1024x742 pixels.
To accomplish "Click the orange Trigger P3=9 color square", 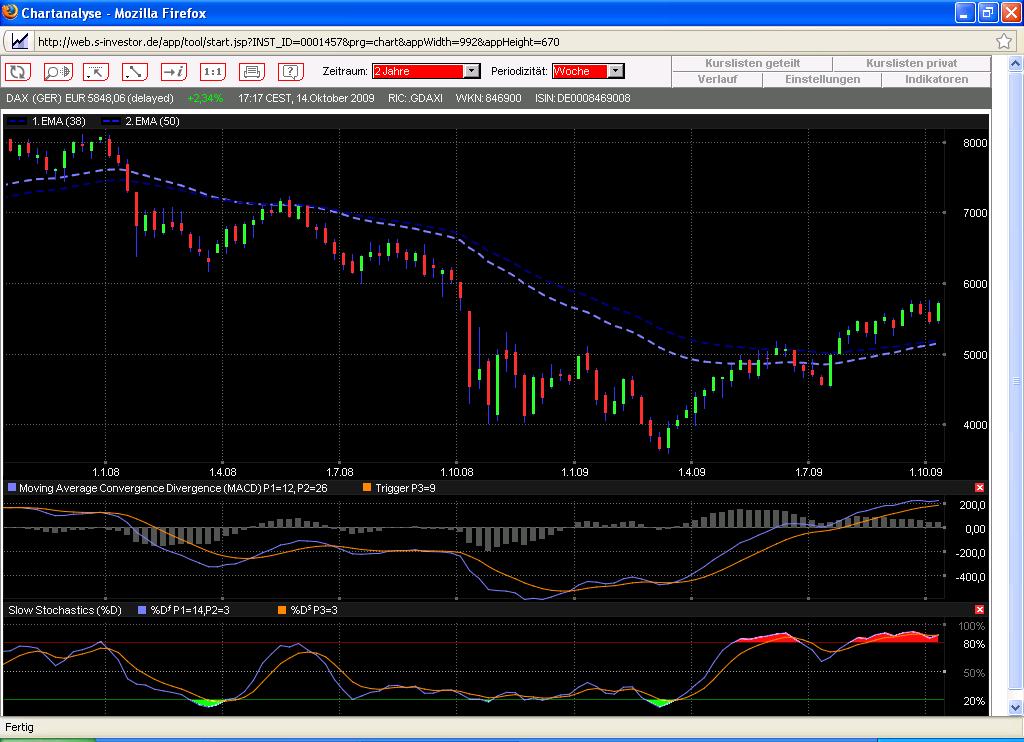I will click(x=367, y=488).
